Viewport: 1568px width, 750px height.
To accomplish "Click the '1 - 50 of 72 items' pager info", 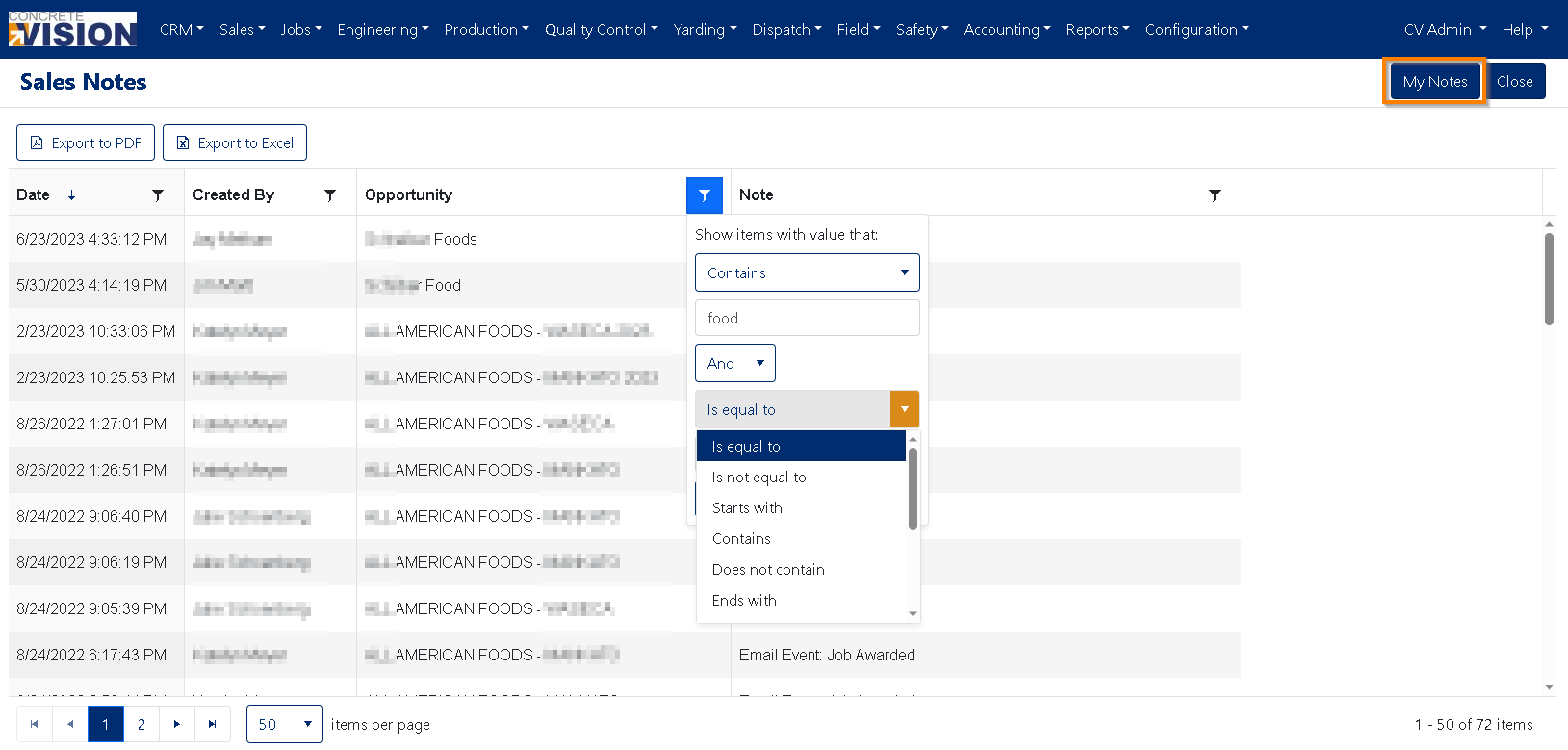I will pyautogui.click(x=1474, y=725).
